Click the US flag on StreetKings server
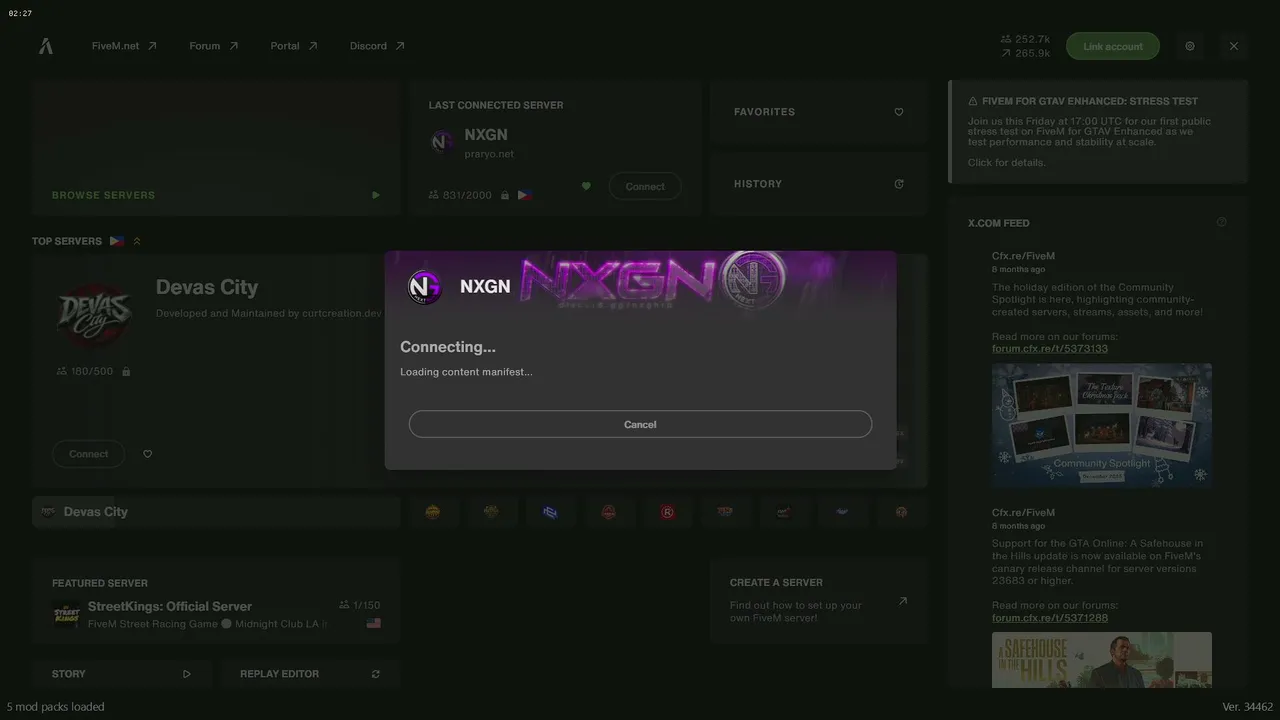The width and height of the screenshot is (1280, 720). 374,623
